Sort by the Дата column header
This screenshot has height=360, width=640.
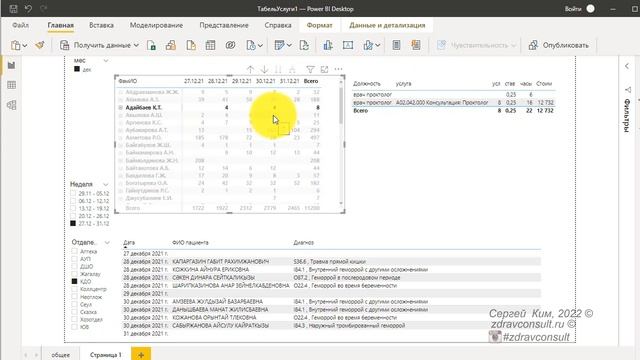pyautogui.click(x=129, y=242)
